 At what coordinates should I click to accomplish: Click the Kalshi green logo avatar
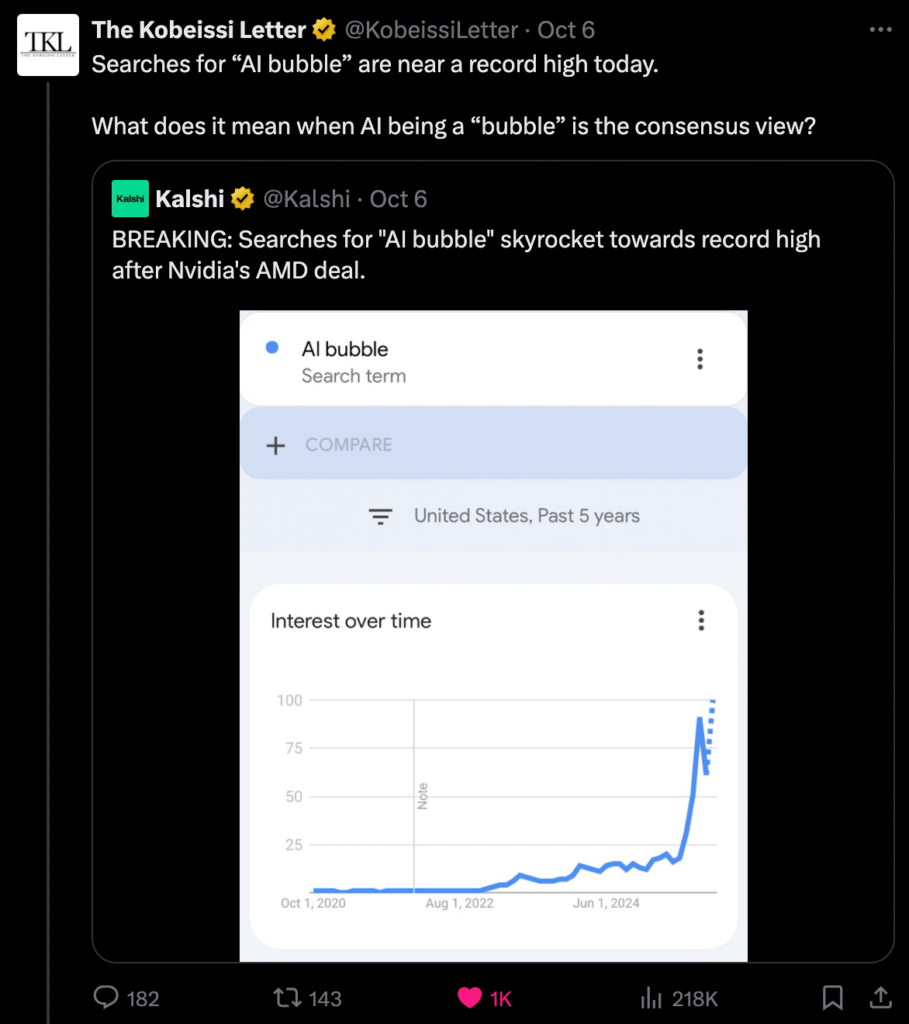(130, 199)
